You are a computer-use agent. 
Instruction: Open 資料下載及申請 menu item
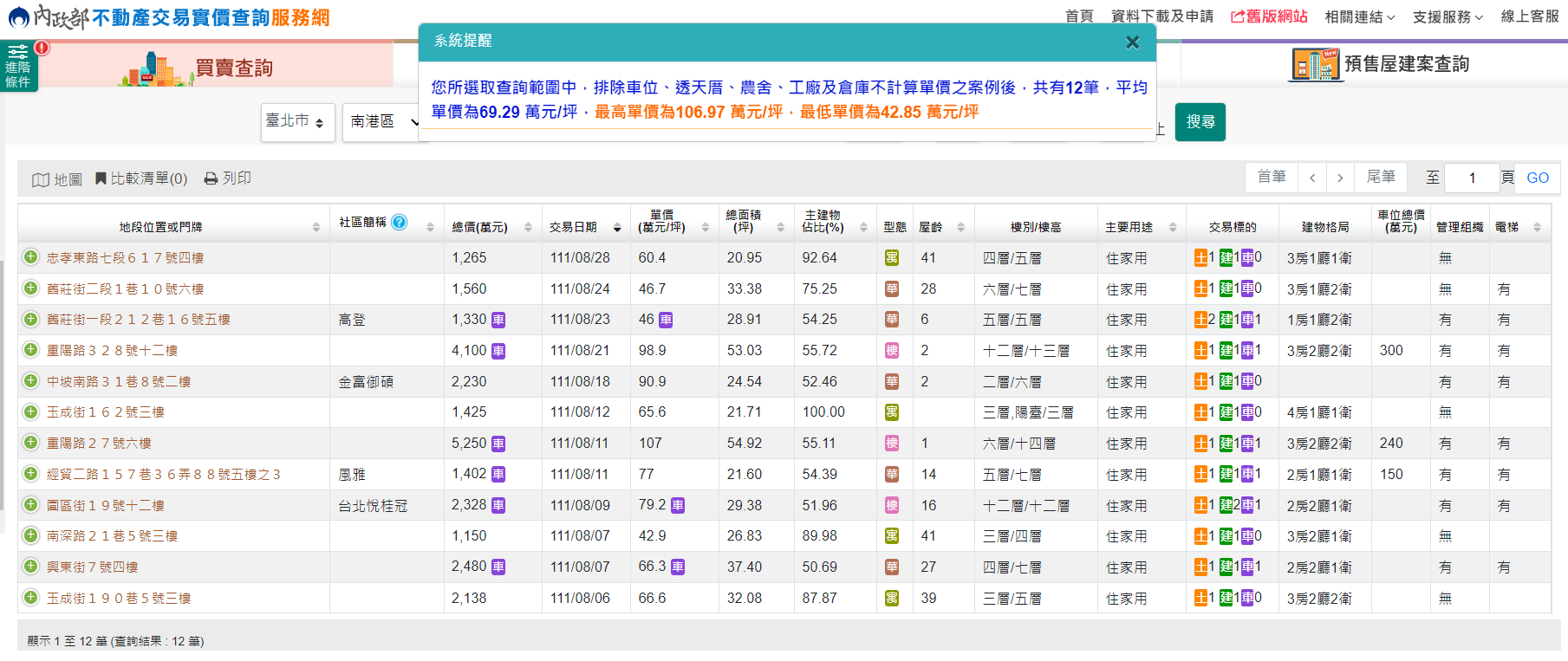pyautogui.click(x=1162, y=16)
